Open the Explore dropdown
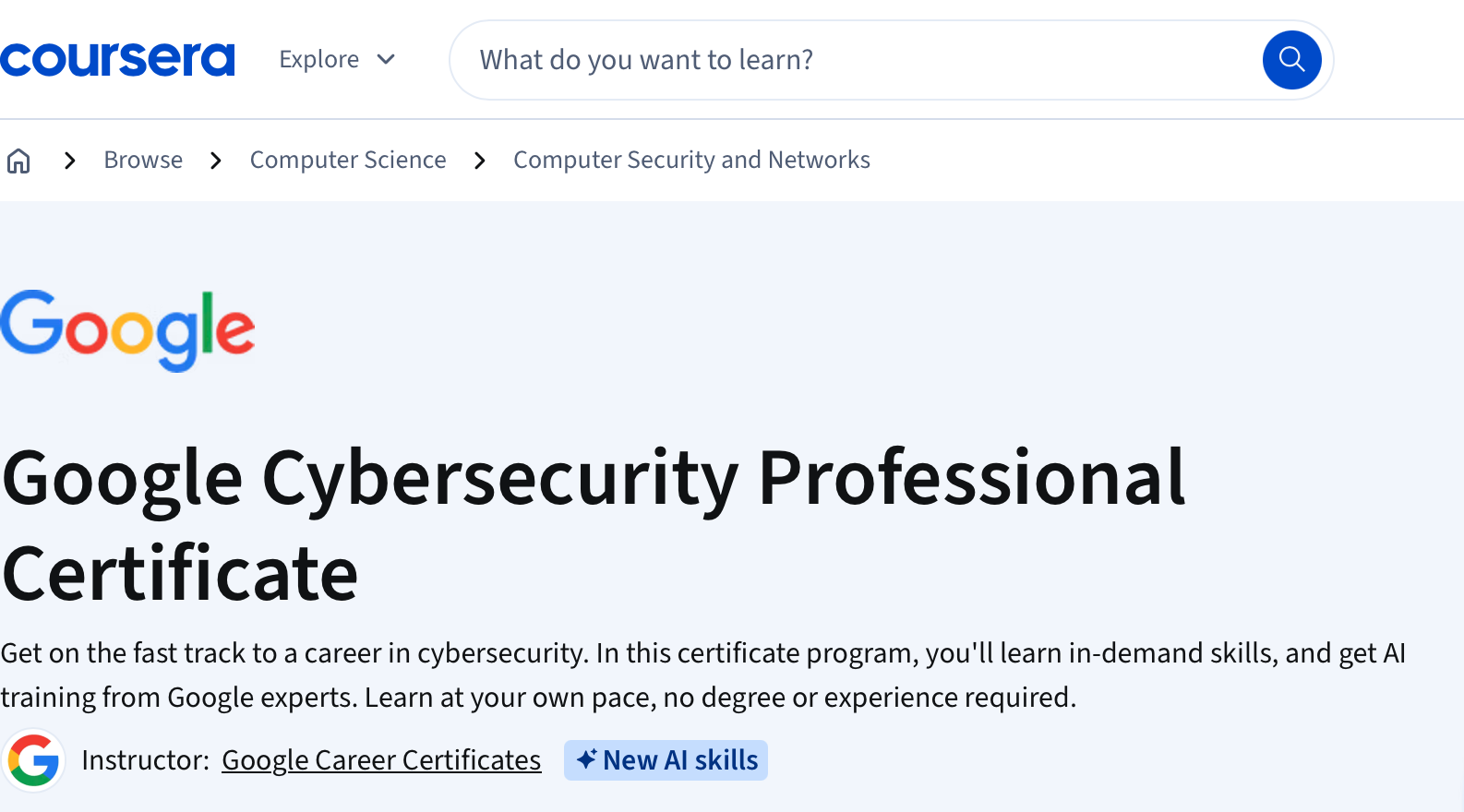This screenshot has height=812, width=1464. [x=319, y=58]
